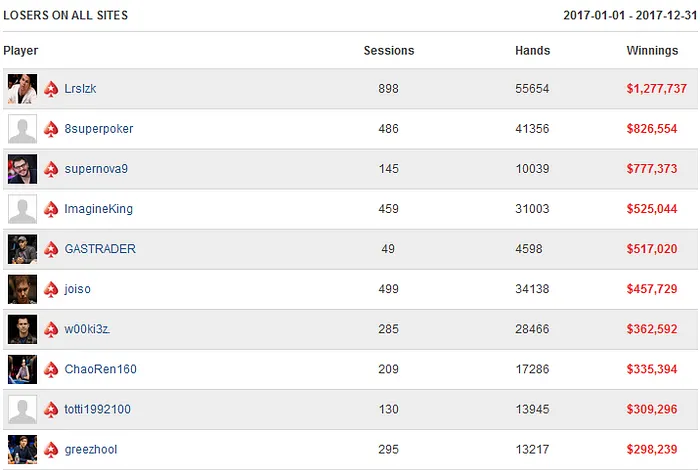Image resolution: width=700 pixels, height=470 pixels.
Task: Click PokerStars icon next to greezhool
Action: (x=51, y=449)
